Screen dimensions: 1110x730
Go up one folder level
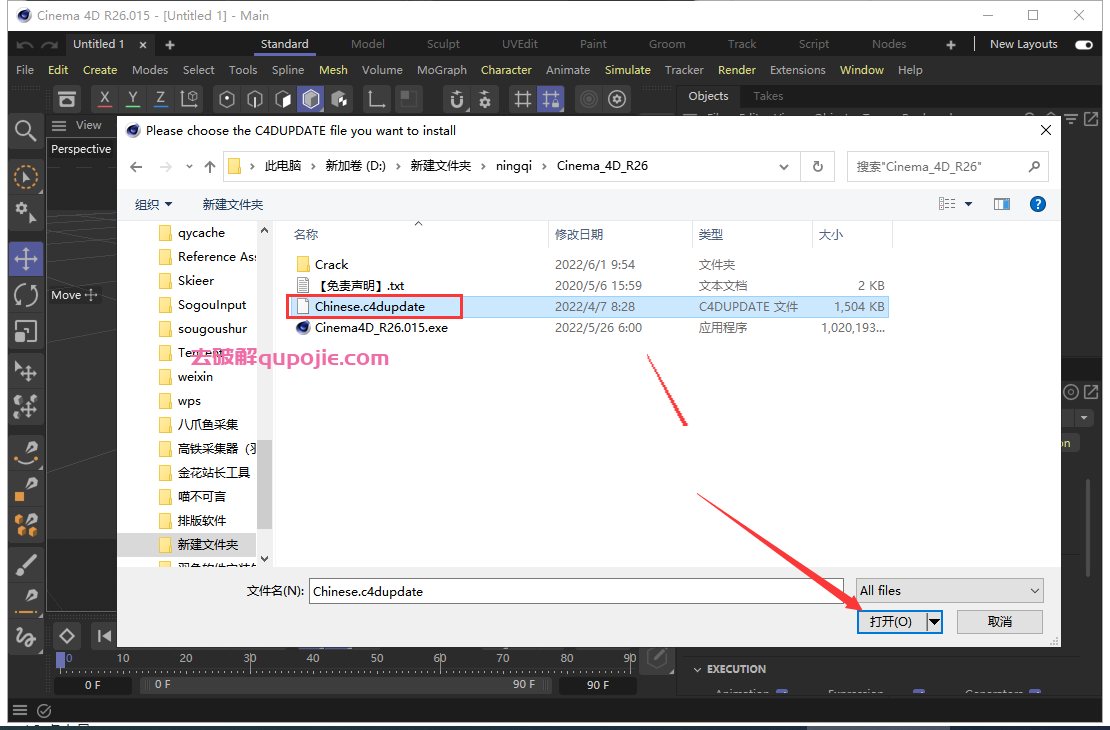click(210, 167)
